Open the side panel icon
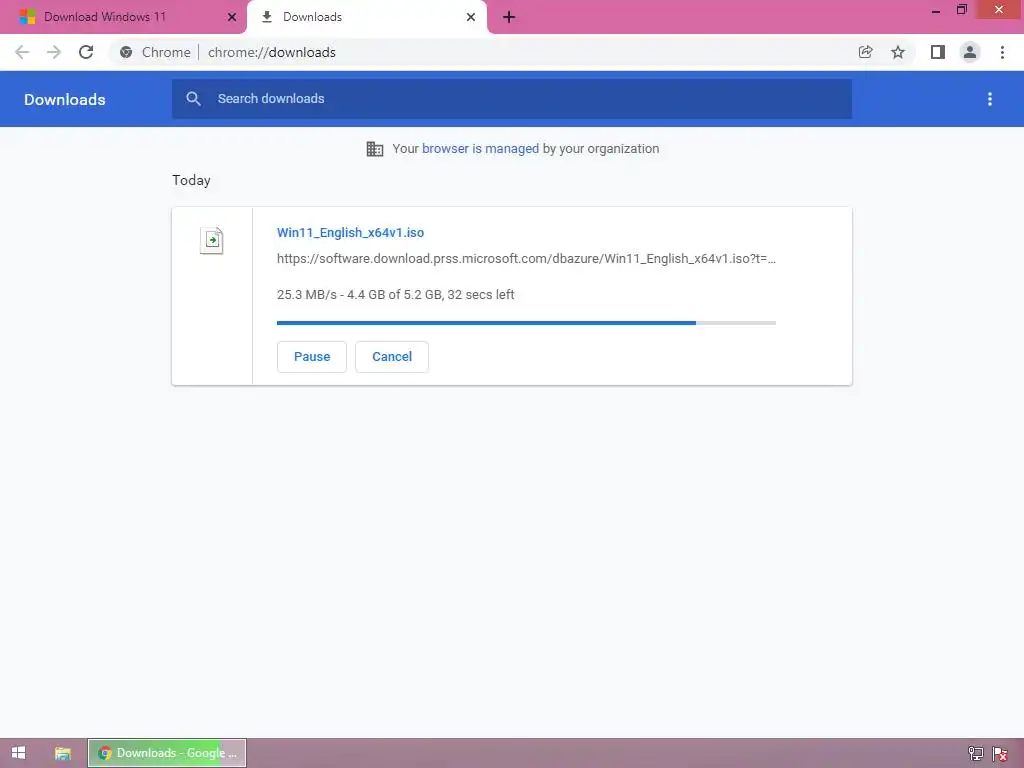 (938, 52)
